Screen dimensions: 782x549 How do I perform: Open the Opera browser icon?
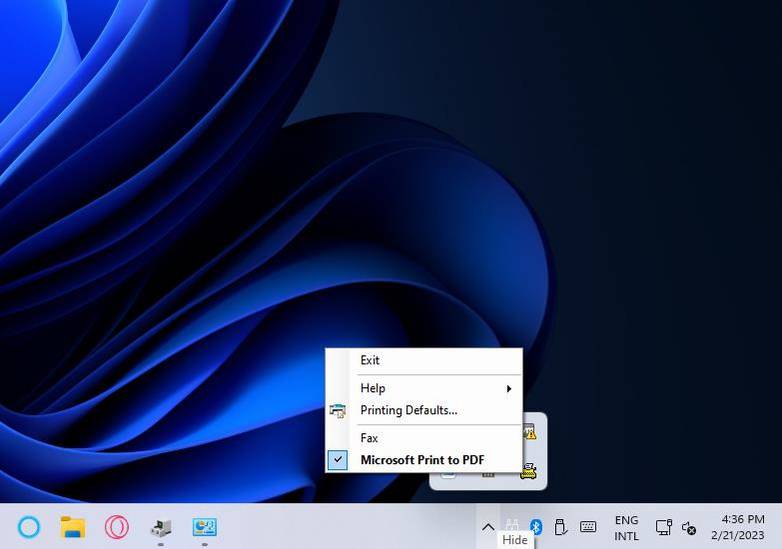(117, 527)
